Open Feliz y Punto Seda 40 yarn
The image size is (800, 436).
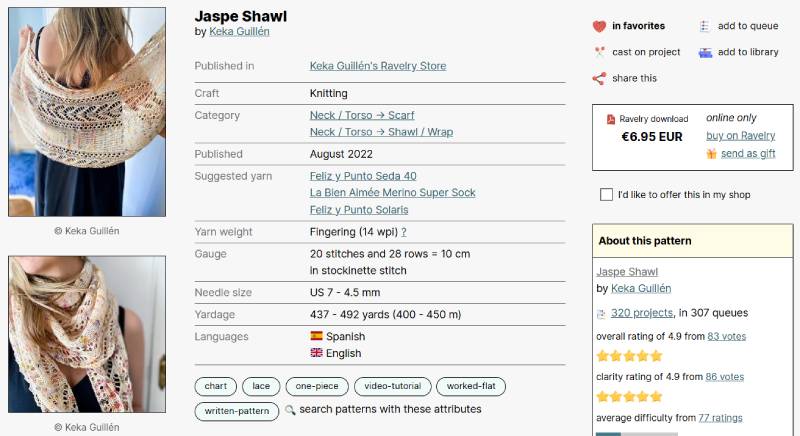[363, 176]
